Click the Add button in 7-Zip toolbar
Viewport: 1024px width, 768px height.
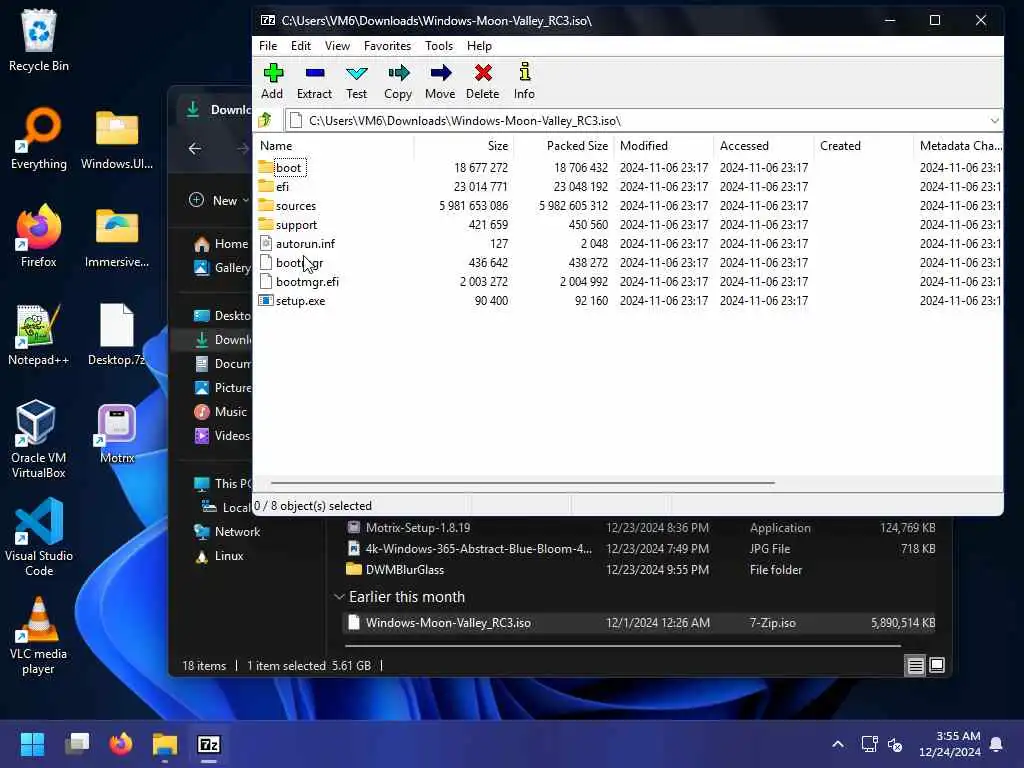tap(272, 82)
